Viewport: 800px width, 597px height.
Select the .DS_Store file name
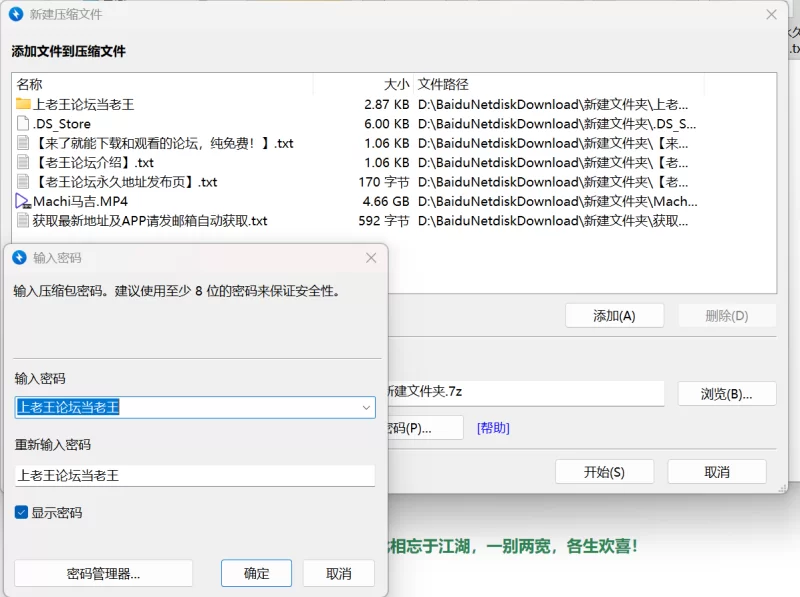[x=62, y=124]
